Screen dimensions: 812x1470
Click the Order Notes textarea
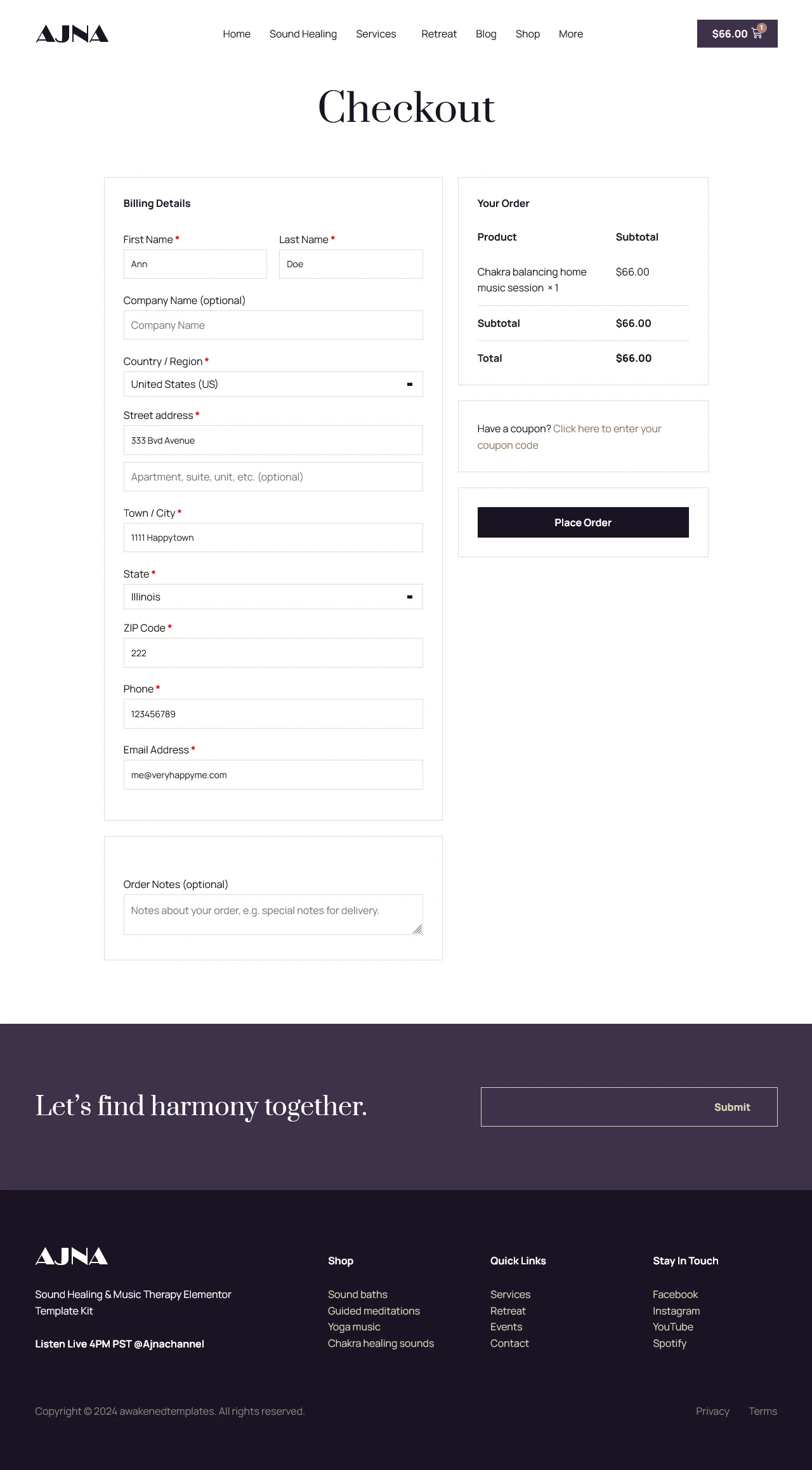click(x=273, y=915)
